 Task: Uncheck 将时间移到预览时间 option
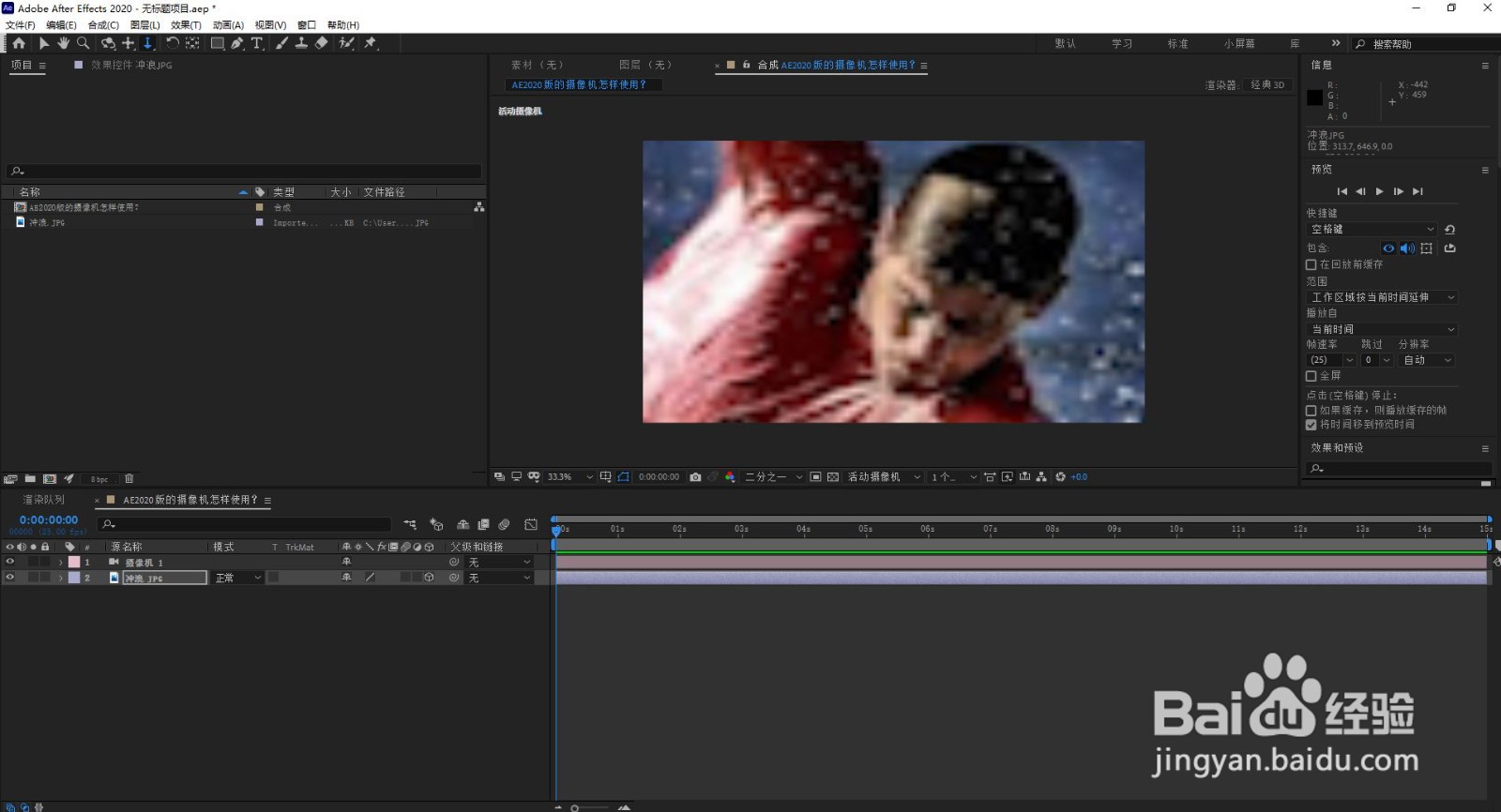1311,425
